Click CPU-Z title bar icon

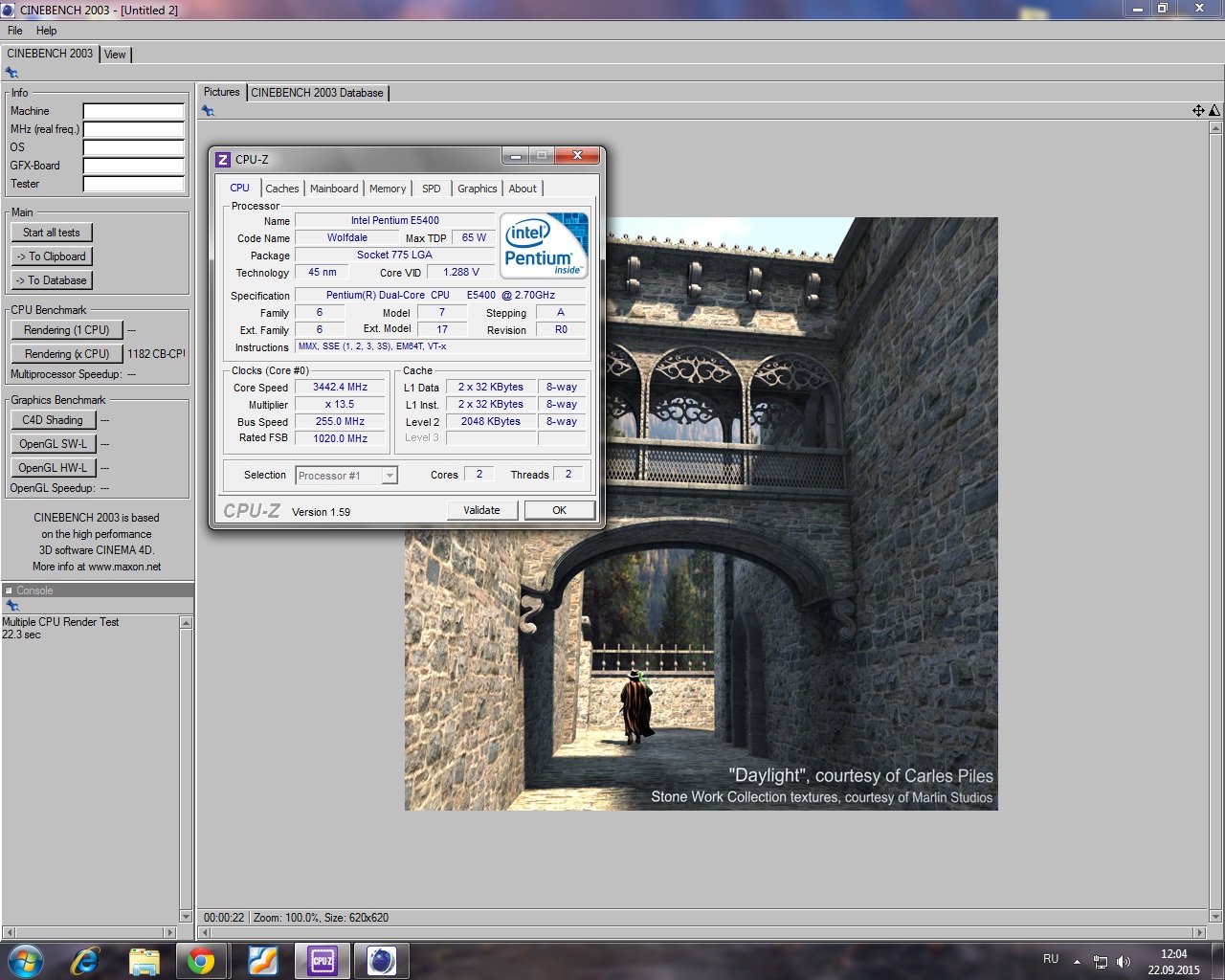[x=223, y=160]
